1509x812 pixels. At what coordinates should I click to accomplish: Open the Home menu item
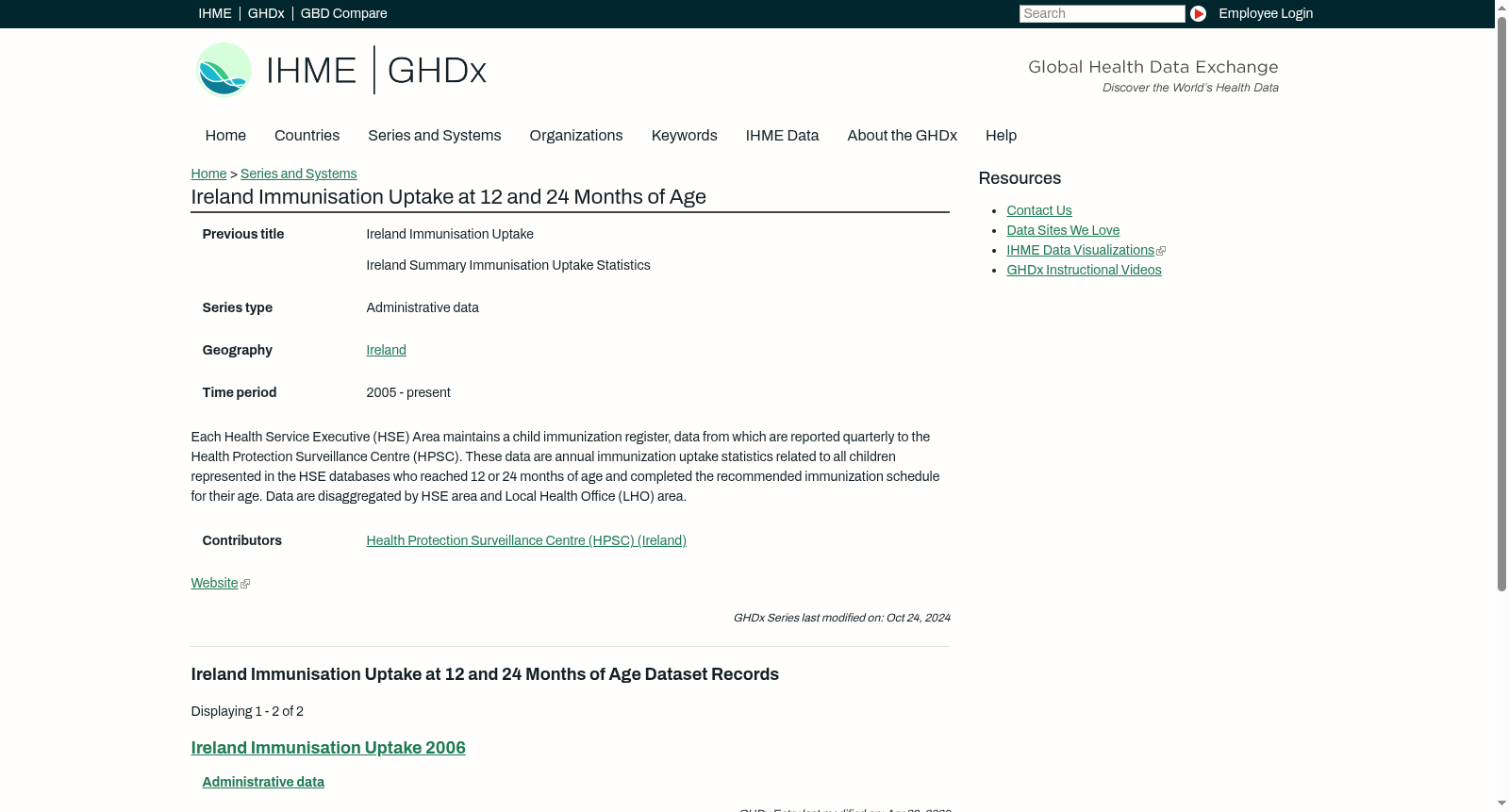coord(225,136)
